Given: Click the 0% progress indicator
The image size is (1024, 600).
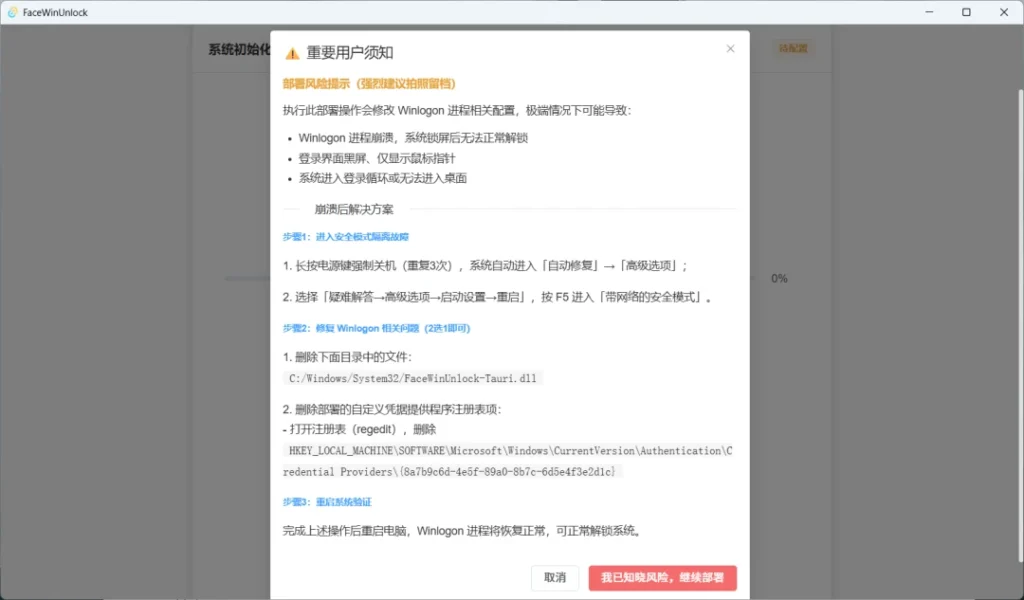Looking at the screenshot, I should pyautogui.click(x=779, y=278).
